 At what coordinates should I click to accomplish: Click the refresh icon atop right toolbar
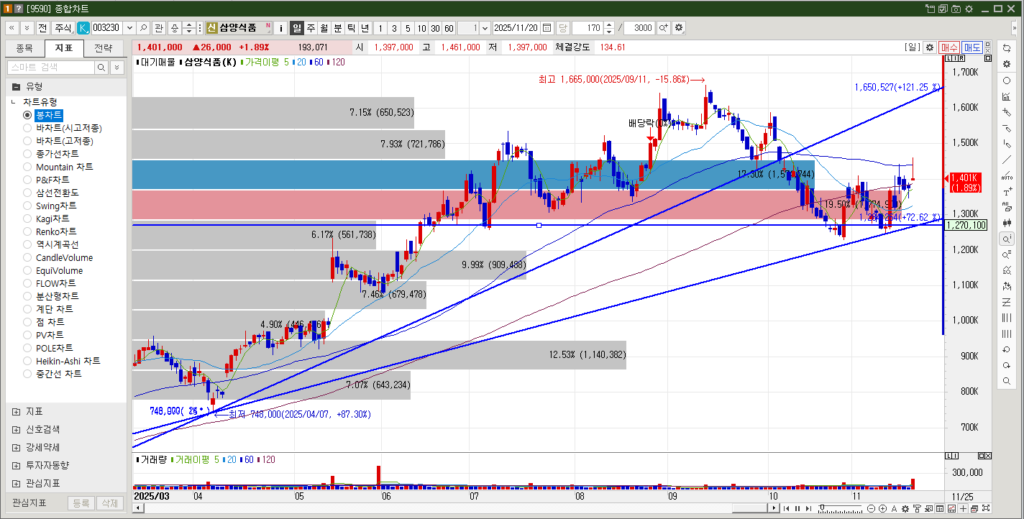point(1005,47)
